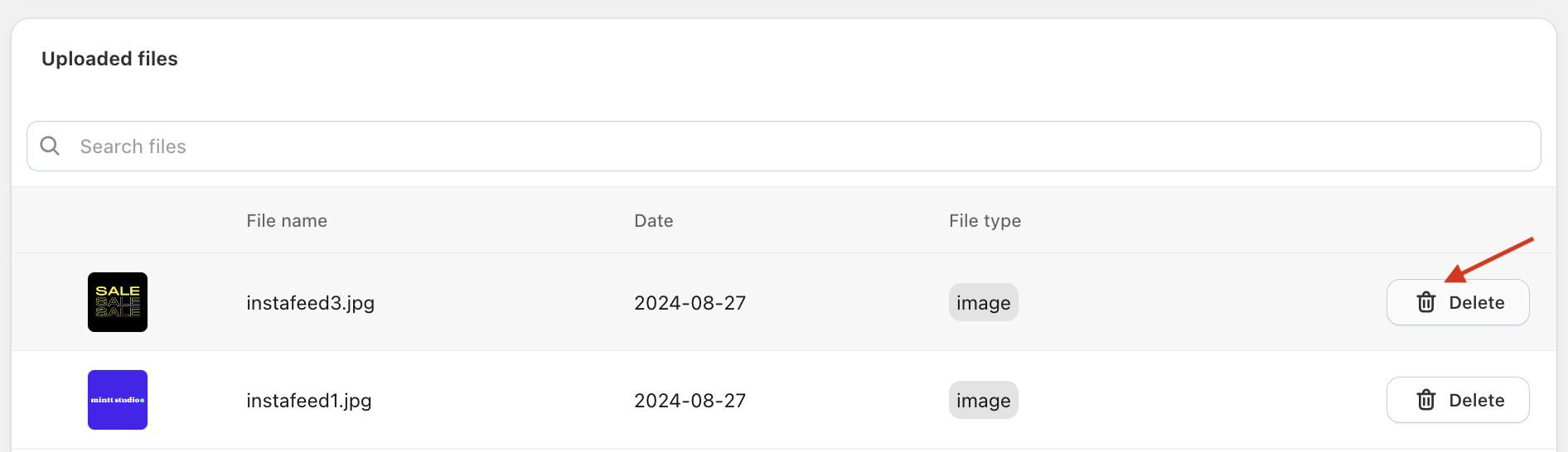Viewport: 1568px width, 452px height.
Task: Delete the instafeed3.jpg file
Action: point(1457,302)
